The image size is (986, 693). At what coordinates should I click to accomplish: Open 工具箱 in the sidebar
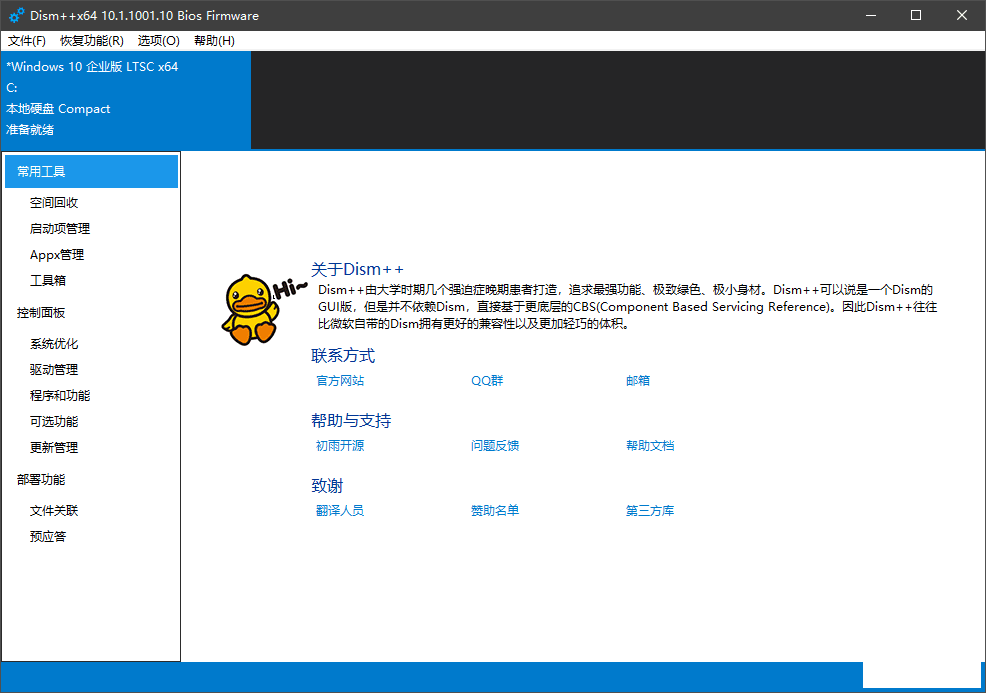pyautogui.click(x=48, y=280)
